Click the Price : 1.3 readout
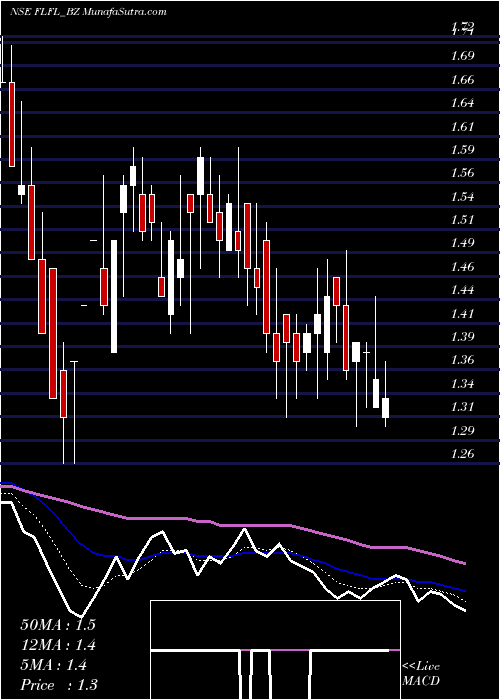The image size is (500, 700). point(59,685)
